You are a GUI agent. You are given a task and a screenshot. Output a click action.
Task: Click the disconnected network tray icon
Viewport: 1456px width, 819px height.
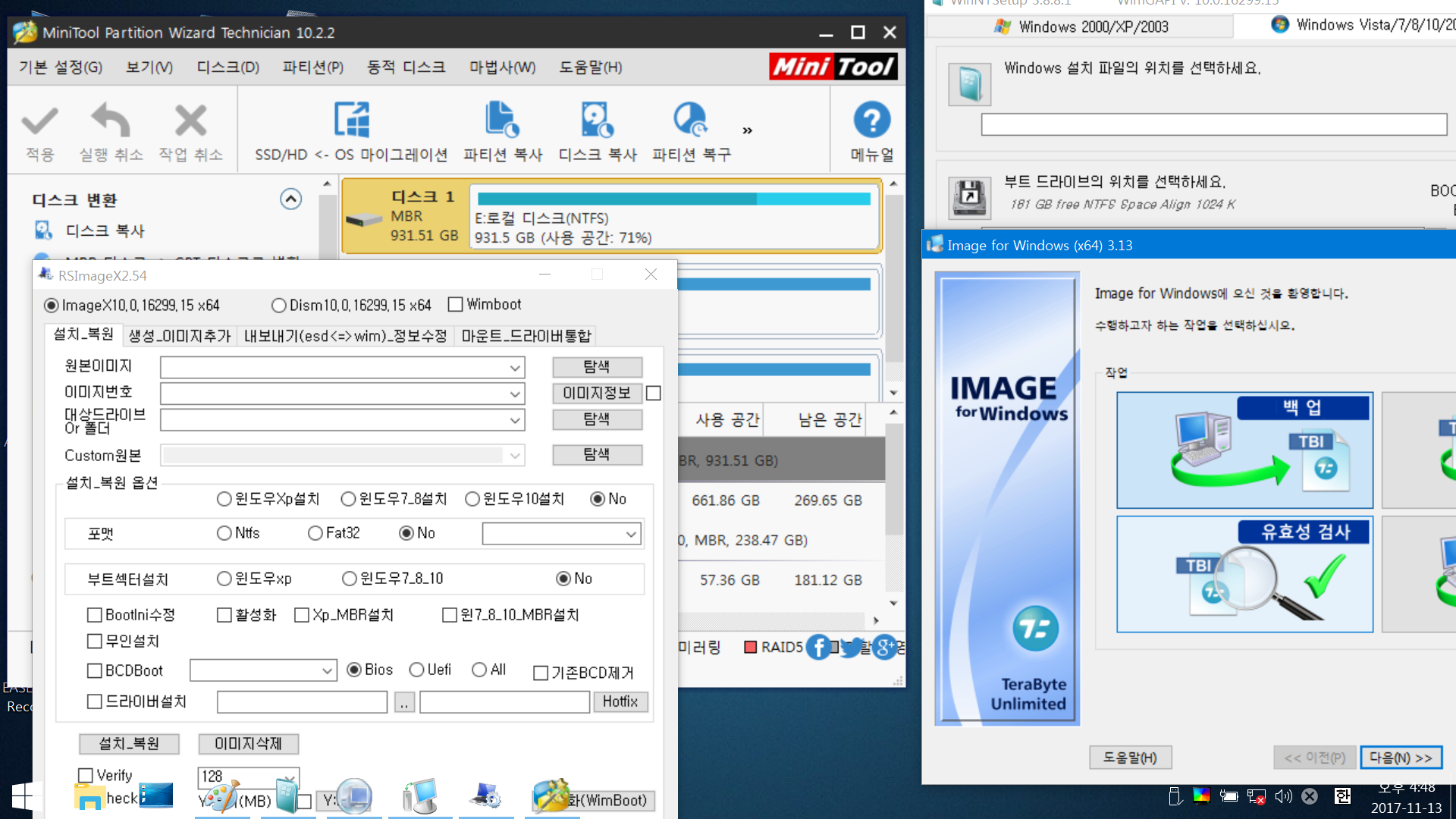(1256, 796)
